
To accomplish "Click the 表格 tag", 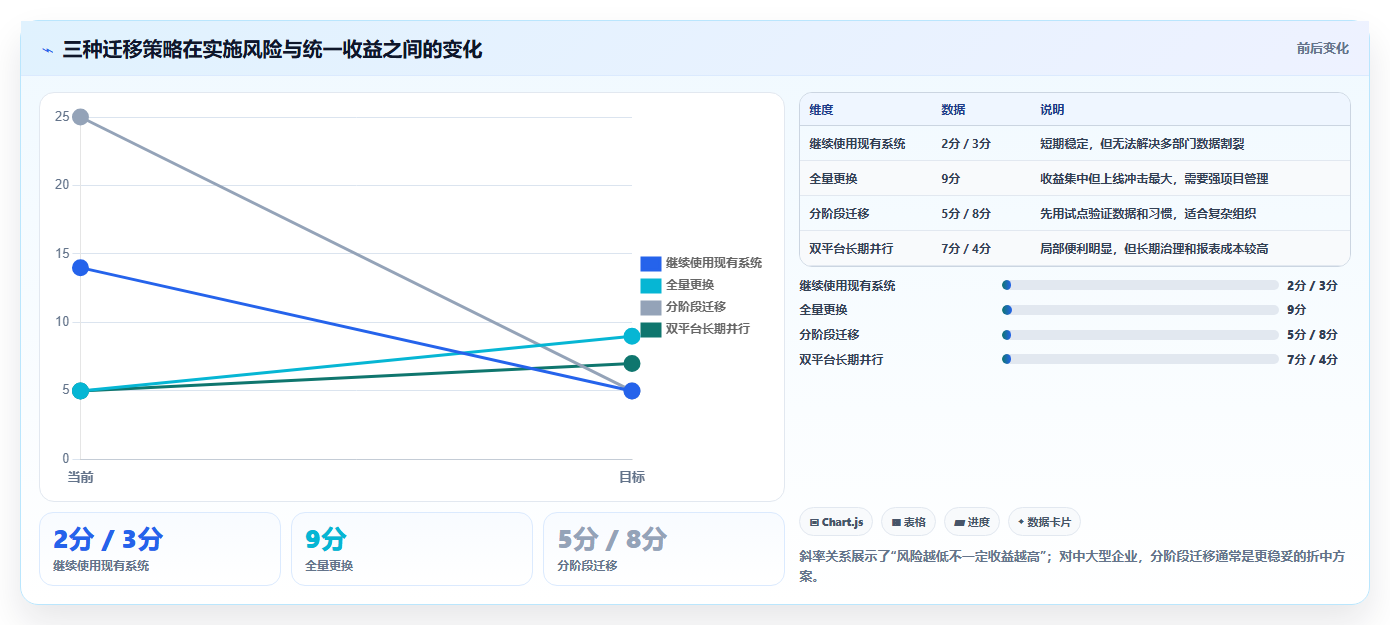I will pyautogui.click(x=908, y=522).
